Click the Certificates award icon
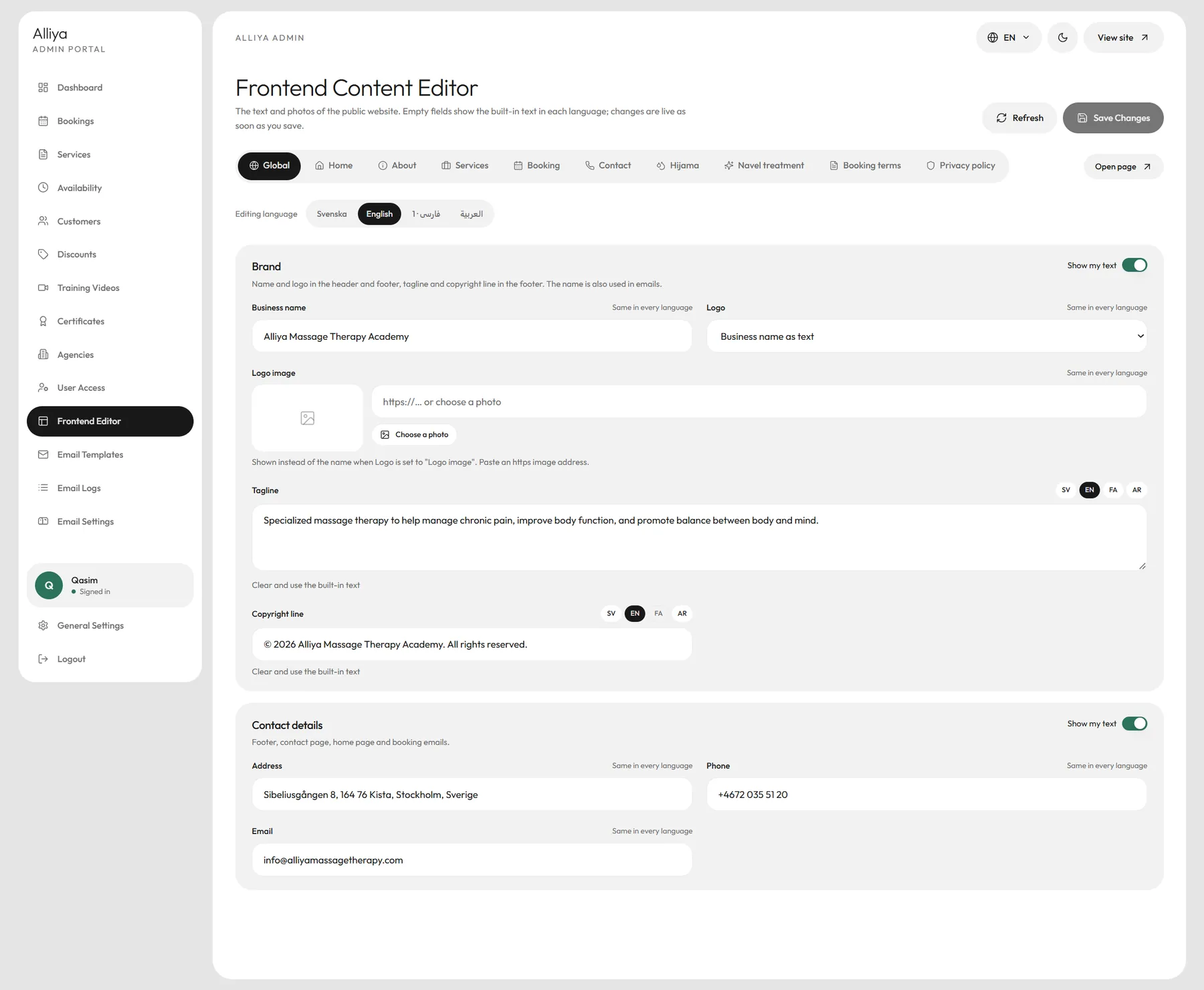1204x990 pixels. pyautogui.click(x=43, y=321)
